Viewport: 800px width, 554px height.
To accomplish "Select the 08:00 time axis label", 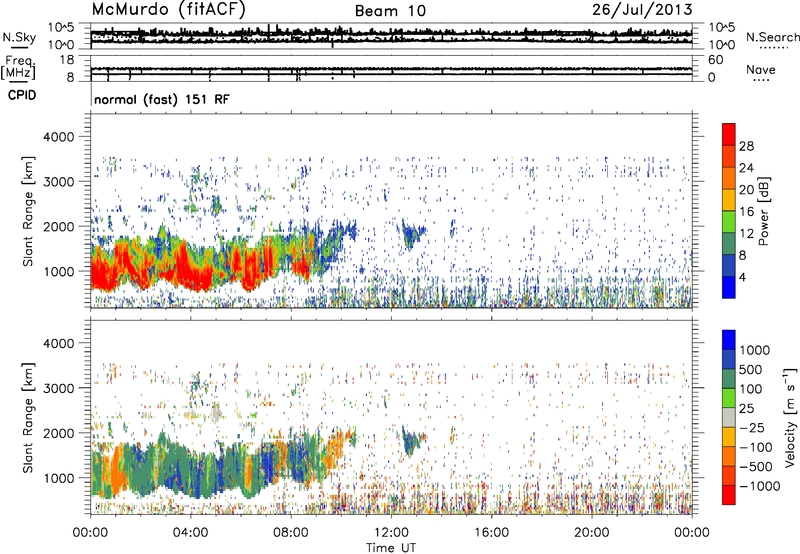I will (x=290, y=533).
